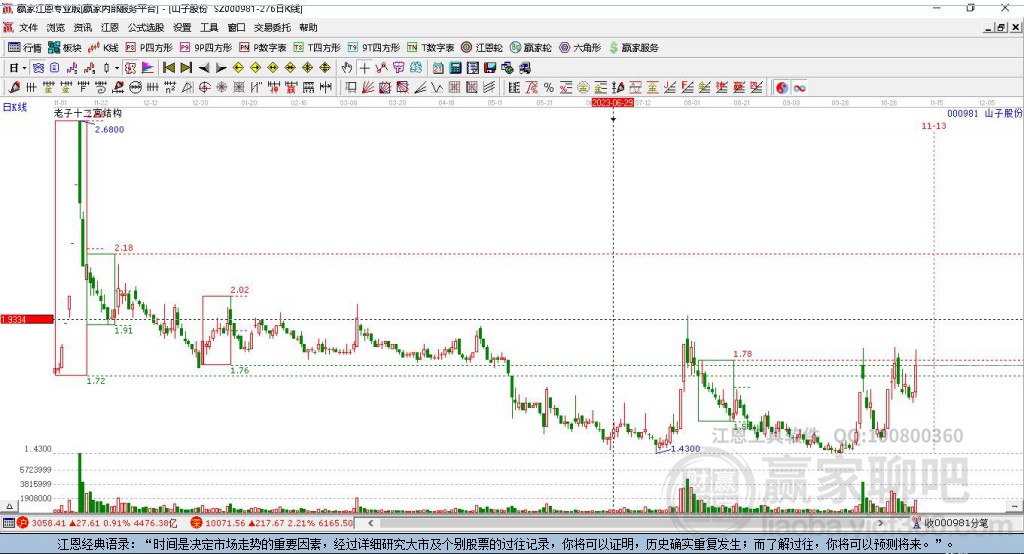Select the red crosshair circle tool

(x=204, y=88)
